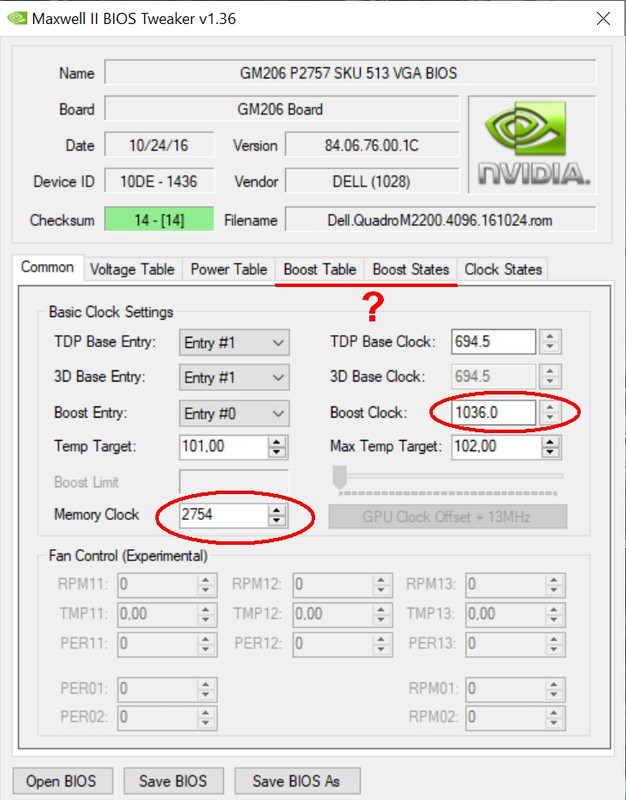Click the Temp Target input field
626x800 pixels.
pyautogui.click(x=223, y=446)
